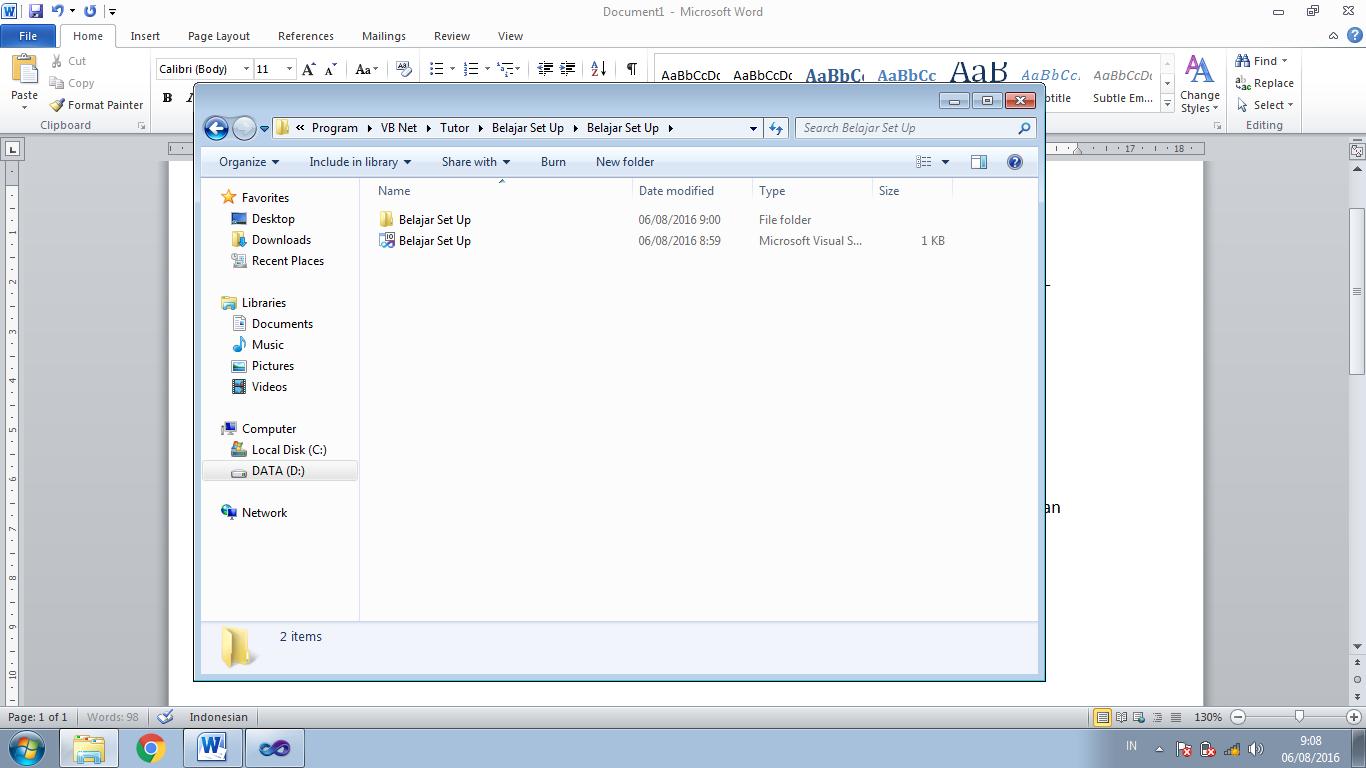Expand the Include in library dropdown
The image size is (1366, 768).
[x=360, y=162]
